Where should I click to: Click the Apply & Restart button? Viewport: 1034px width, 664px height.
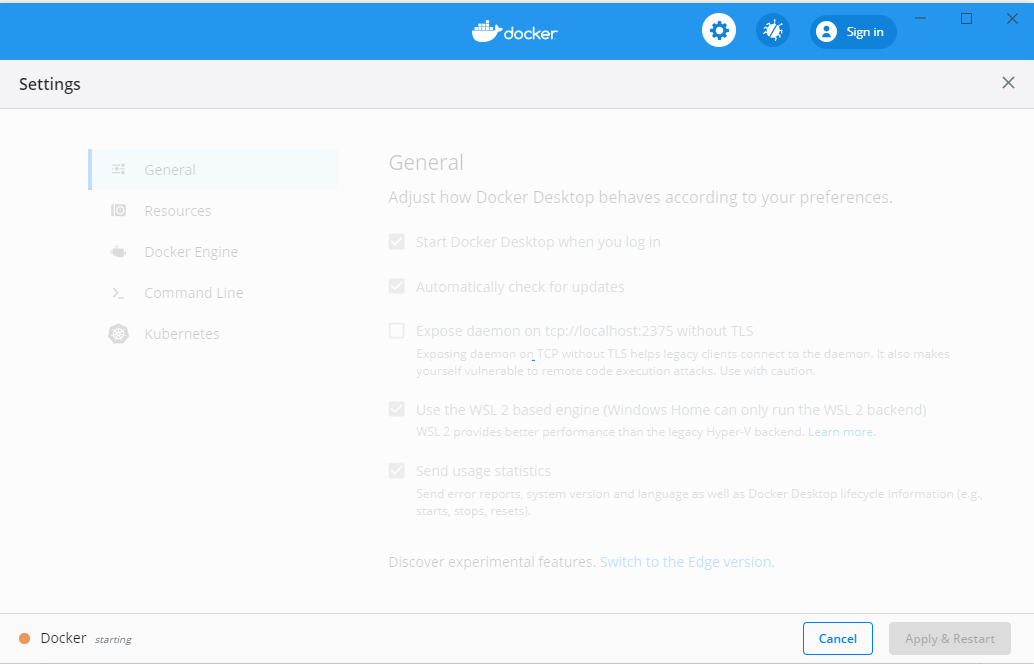[x=950, y=638]
